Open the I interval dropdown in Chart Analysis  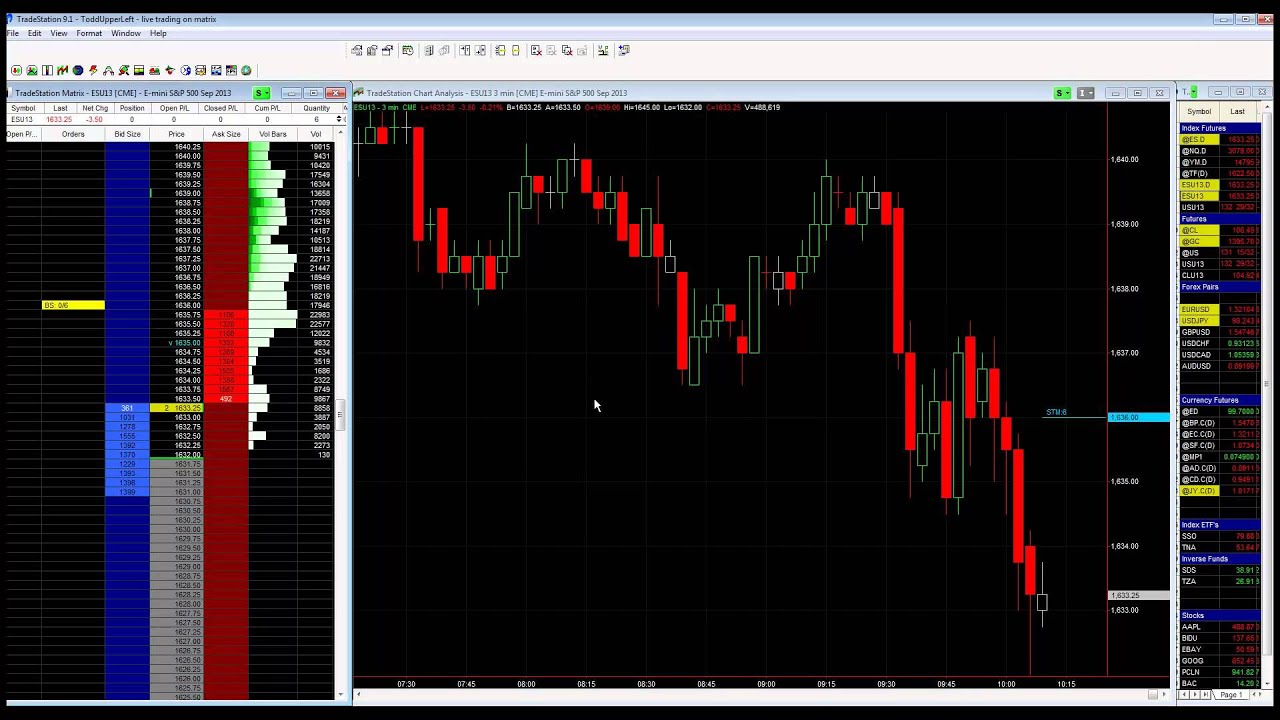[x=1086, y=93]
